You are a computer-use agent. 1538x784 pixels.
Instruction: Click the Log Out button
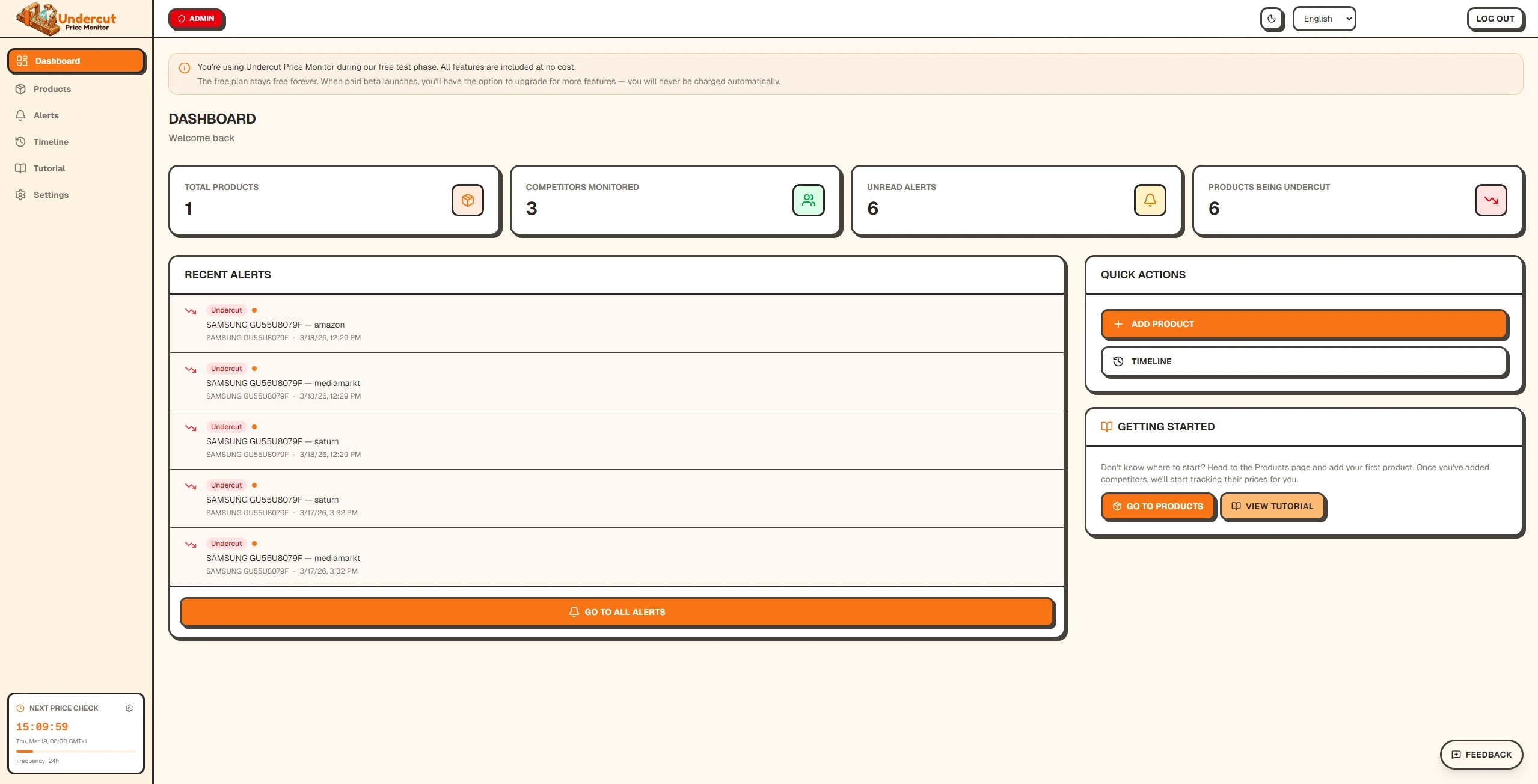[x=1496, y=19]
